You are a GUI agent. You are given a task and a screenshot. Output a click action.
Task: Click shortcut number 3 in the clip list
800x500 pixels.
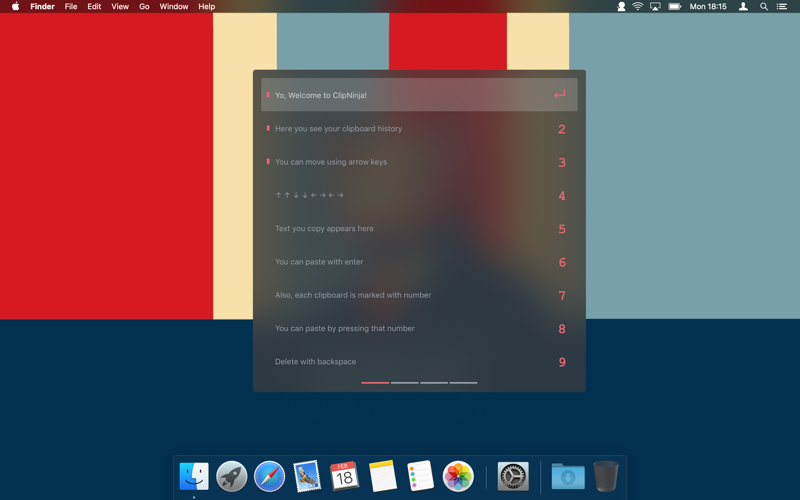[x=562, y=162]
